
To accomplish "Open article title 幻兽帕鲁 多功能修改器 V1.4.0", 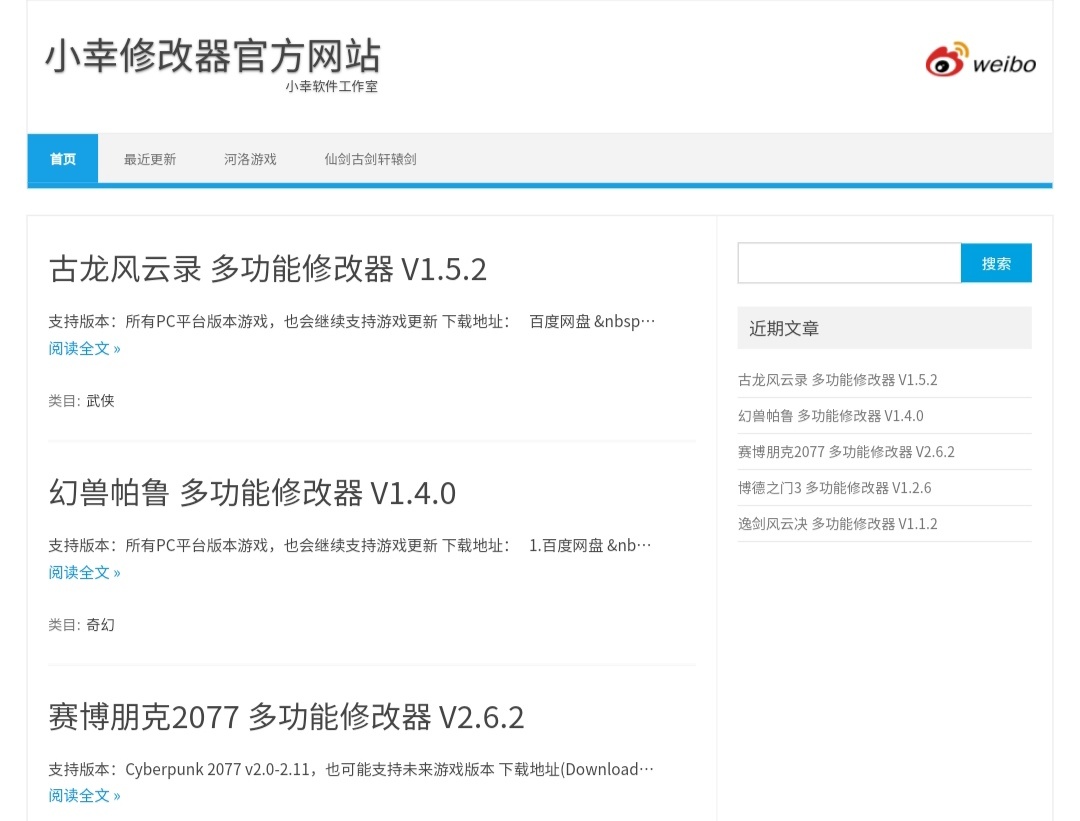I will [252, 493].
